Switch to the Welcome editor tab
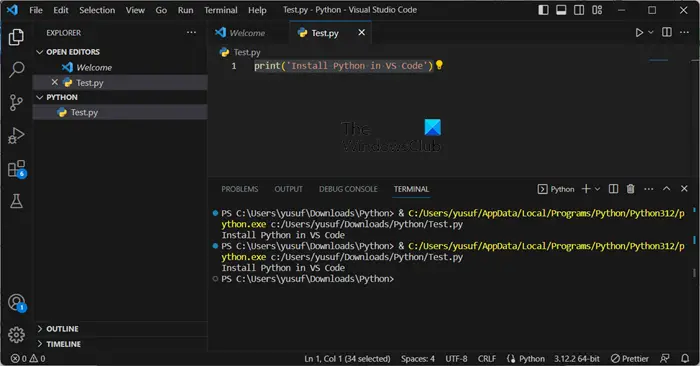This screenshot has width=700, height=366. pos(248,33)
